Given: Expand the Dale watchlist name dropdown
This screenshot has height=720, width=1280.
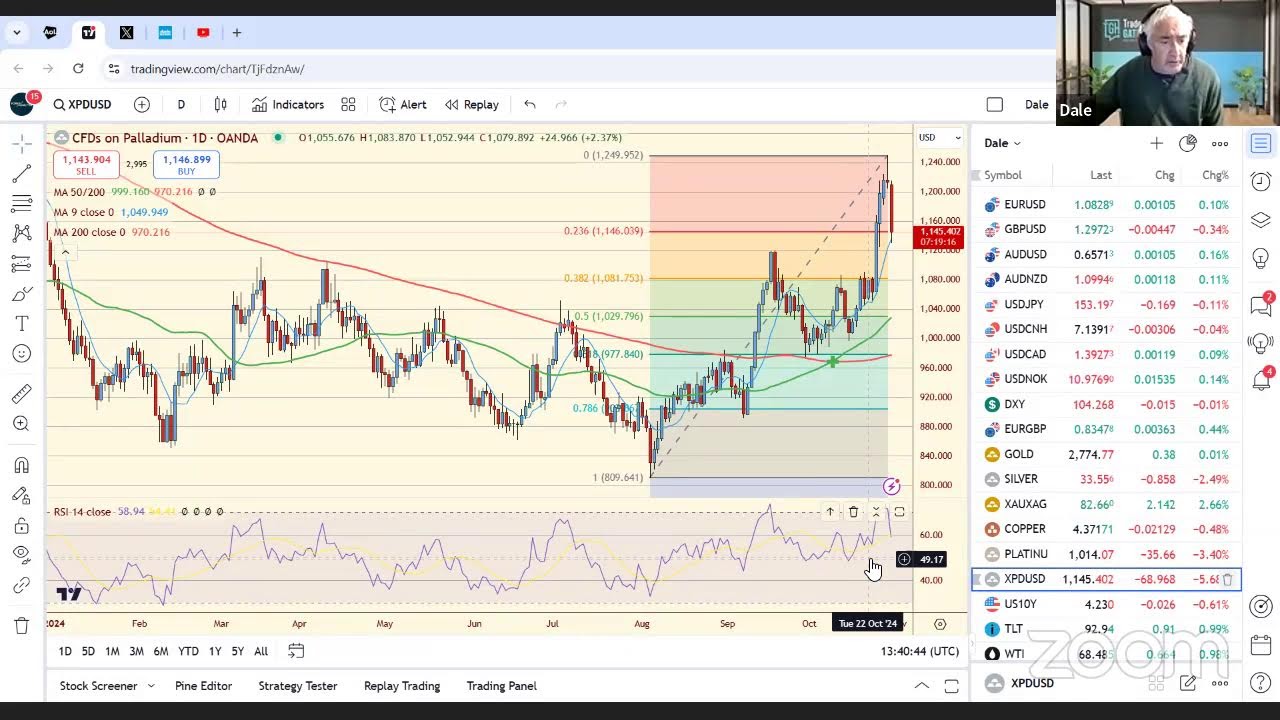Looking at the screenshot, I should click(1003, 143).
